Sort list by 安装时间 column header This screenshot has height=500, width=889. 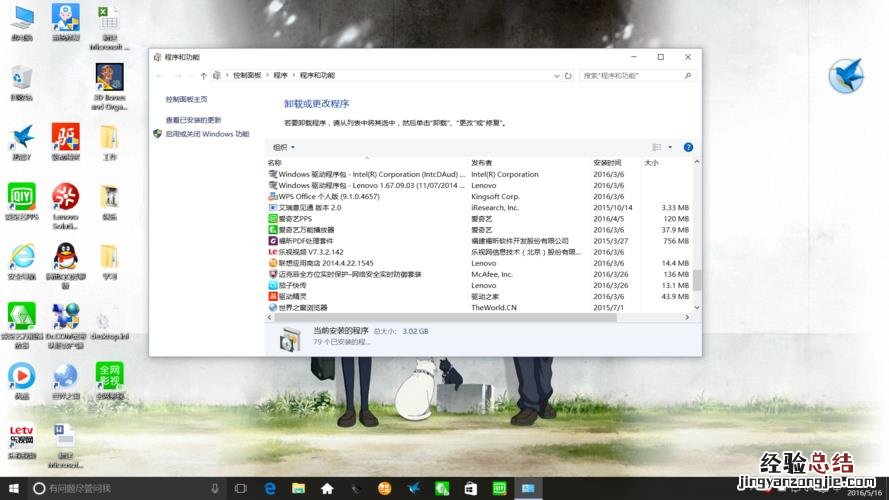pyautogui.click(x=608, y=162)
